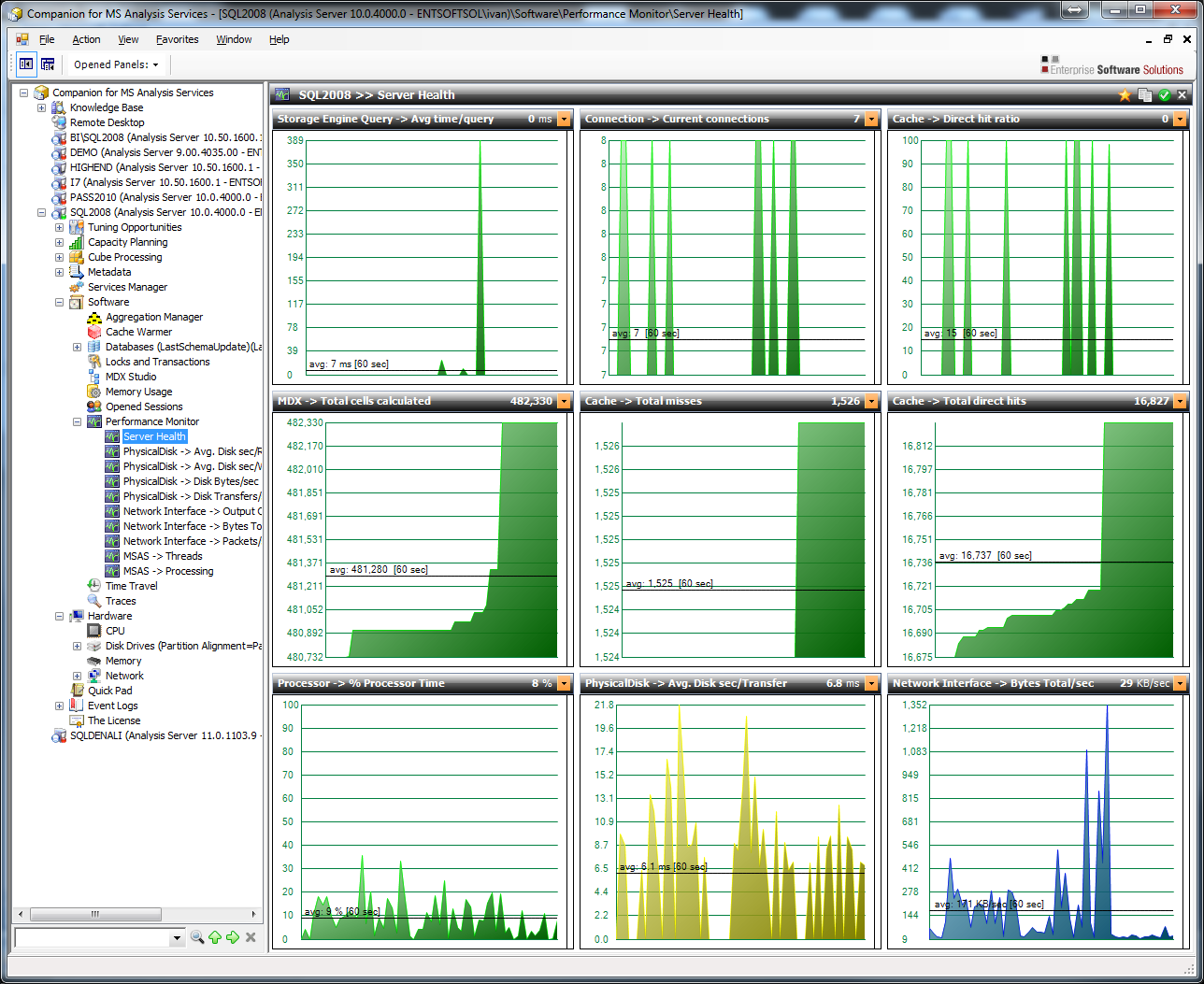This screenshot has height=984, width=1204.
Task: Open the View menu
Action: click(128, 39)
